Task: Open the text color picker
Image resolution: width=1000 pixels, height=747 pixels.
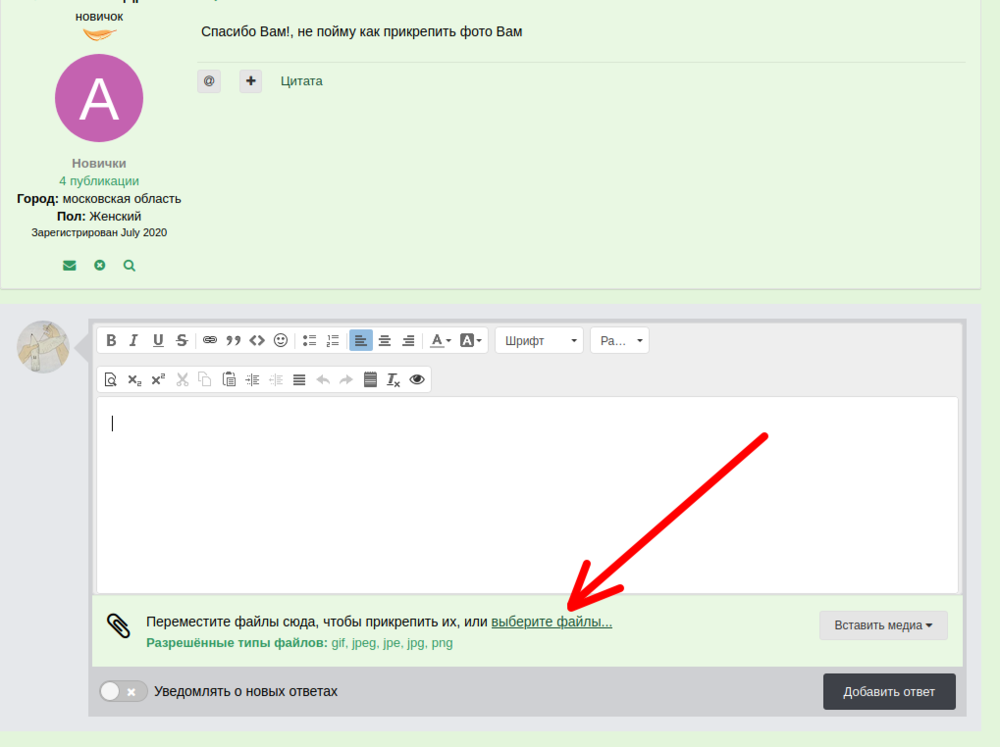Action: [x=440, y=340]
